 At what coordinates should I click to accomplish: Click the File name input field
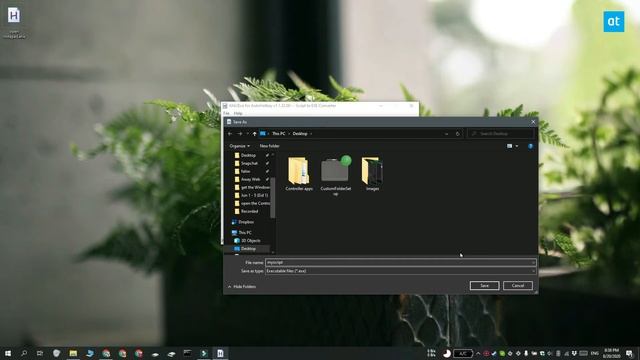click(400, 262)
